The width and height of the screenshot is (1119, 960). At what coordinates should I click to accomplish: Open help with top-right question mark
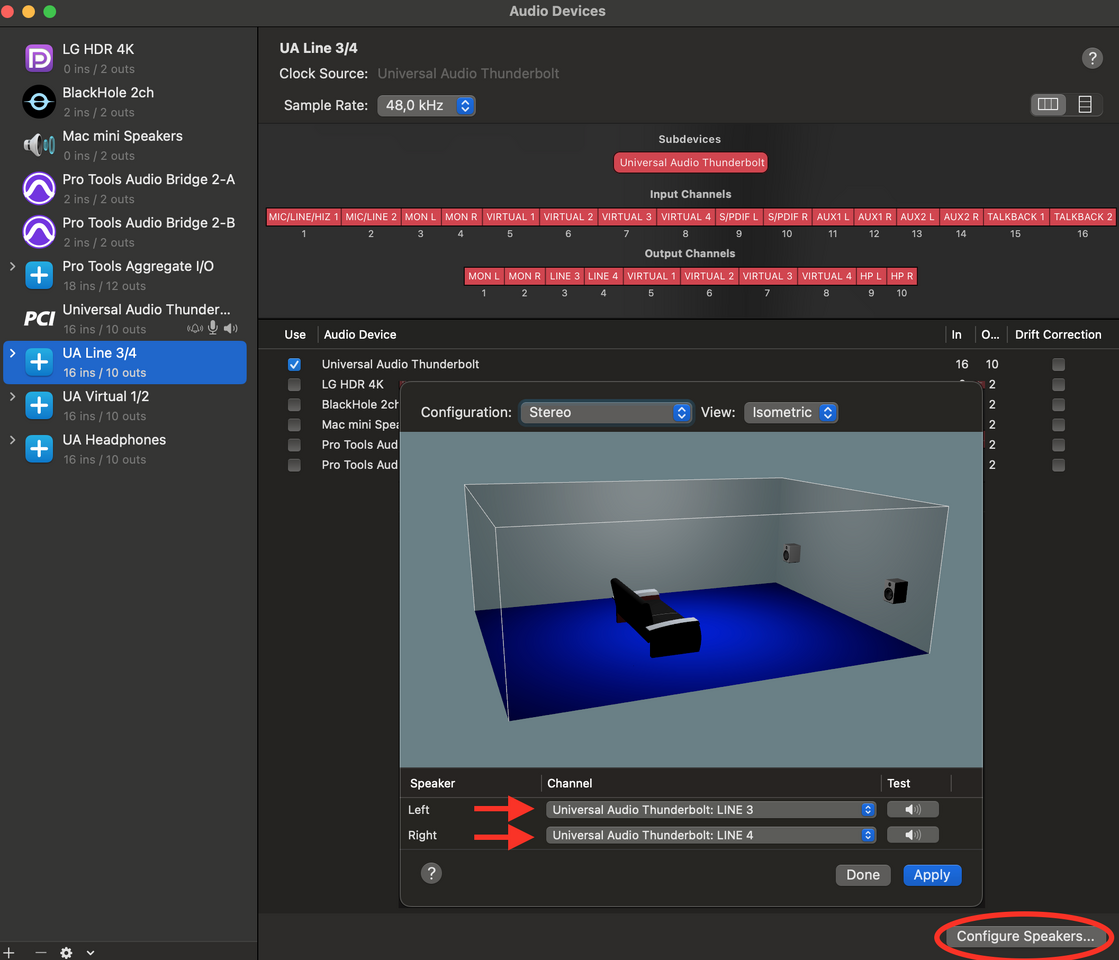(1092, 58)
